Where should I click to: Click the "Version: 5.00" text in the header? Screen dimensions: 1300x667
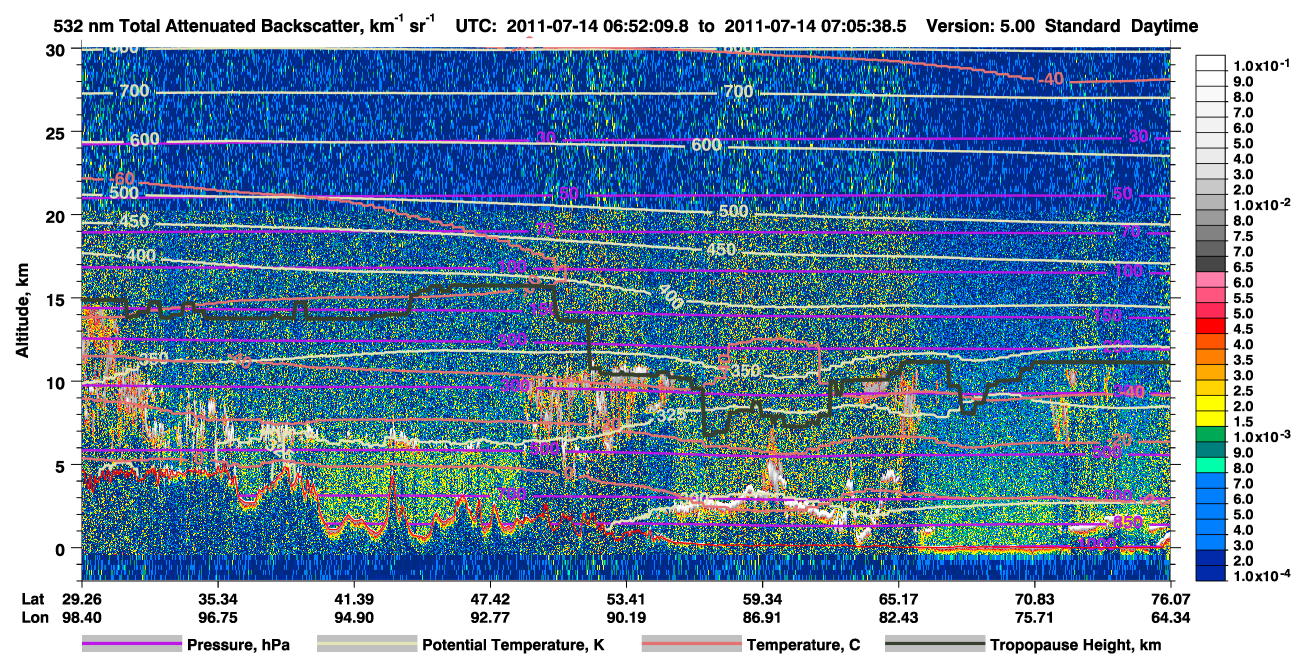coord(982,25)
